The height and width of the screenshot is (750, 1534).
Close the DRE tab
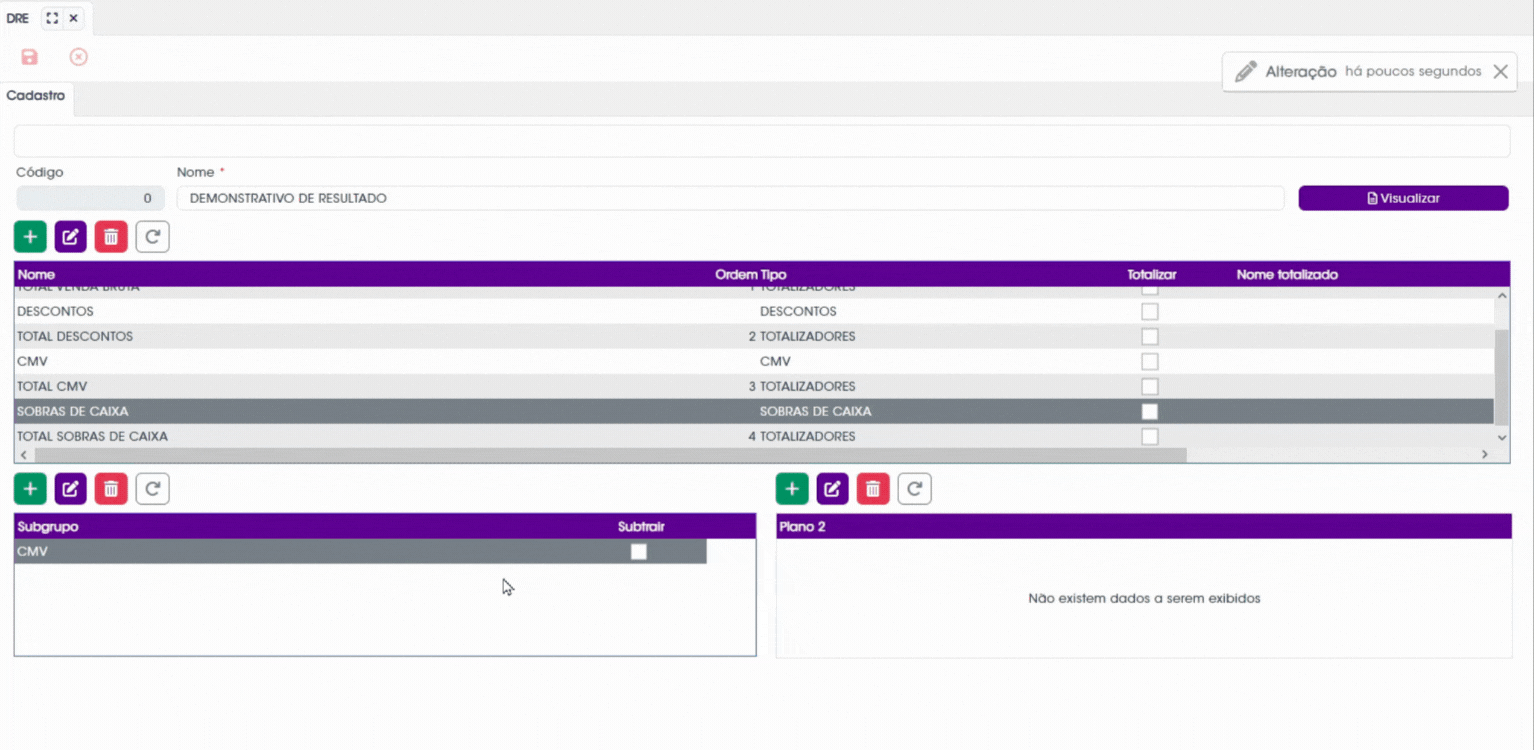point(73,18)
